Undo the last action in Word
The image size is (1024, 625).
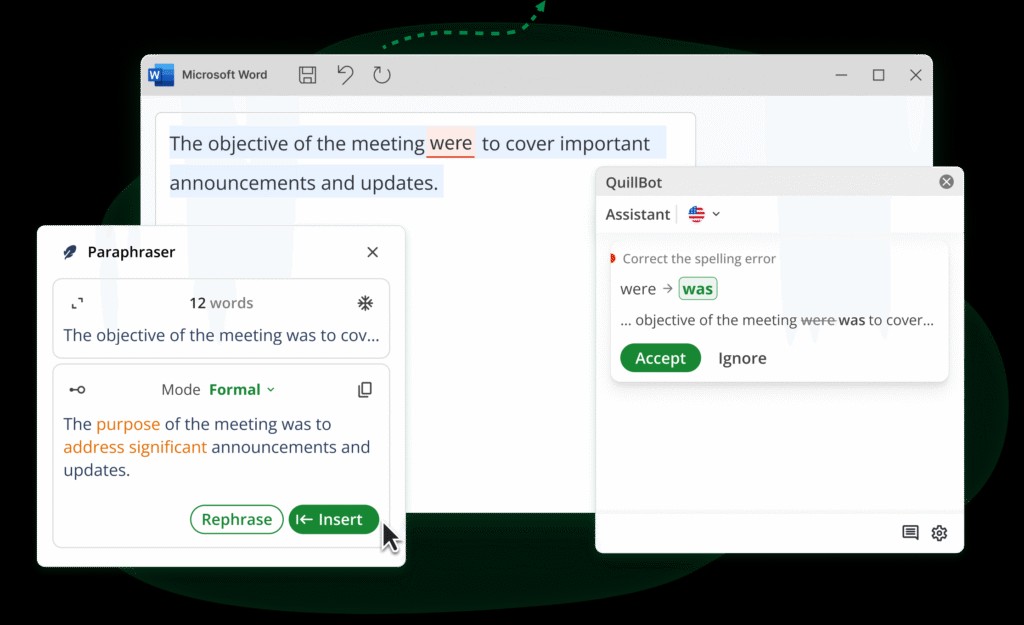tap(345, 75)
